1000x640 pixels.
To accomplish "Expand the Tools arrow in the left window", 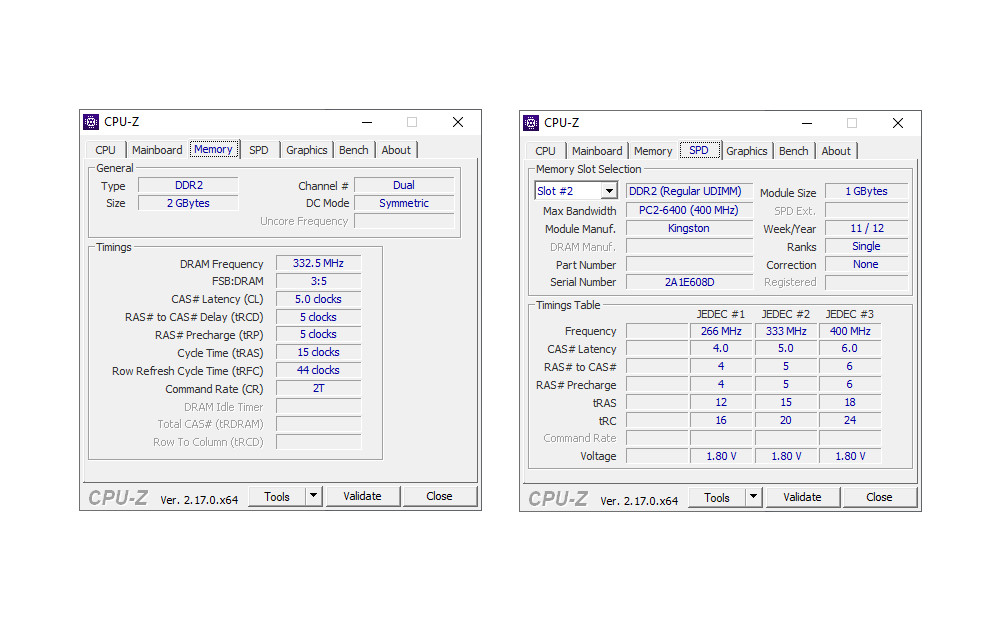I will point(313,496).
